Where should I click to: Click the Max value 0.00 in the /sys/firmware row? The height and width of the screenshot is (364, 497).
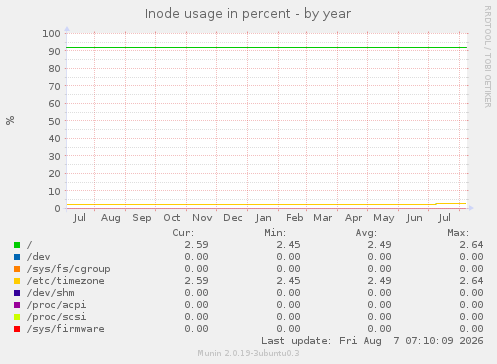[471, 329]
